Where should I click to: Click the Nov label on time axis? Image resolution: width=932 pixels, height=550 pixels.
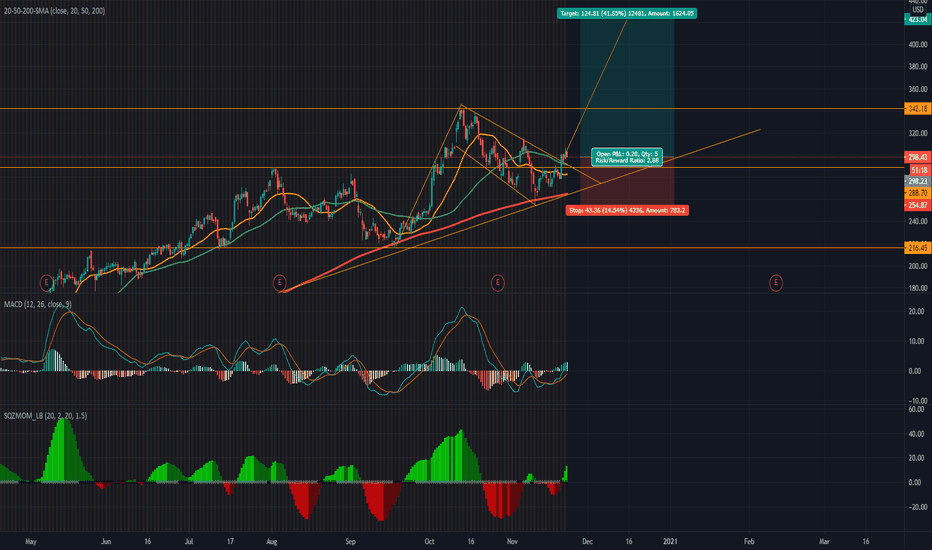coord(512,542)
